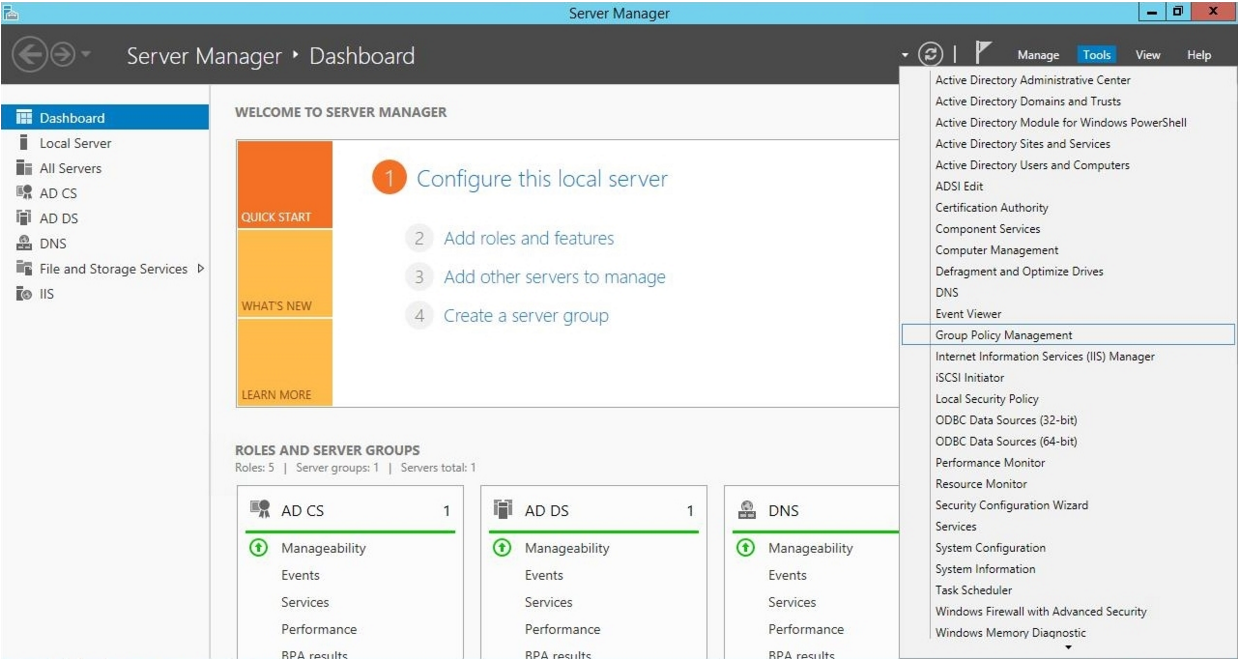Screen dimensions: 1238x660
Task: Click the All Servers icon in sidebar
Action: (x=26, y=168)
